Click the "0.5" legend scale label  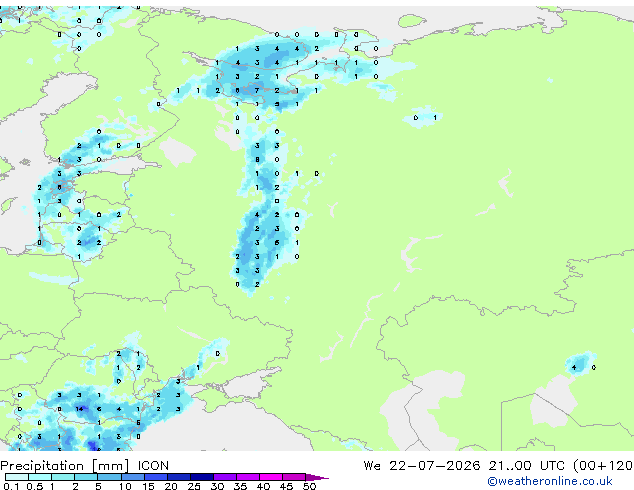pyautogui.click(x=35, y=486)
